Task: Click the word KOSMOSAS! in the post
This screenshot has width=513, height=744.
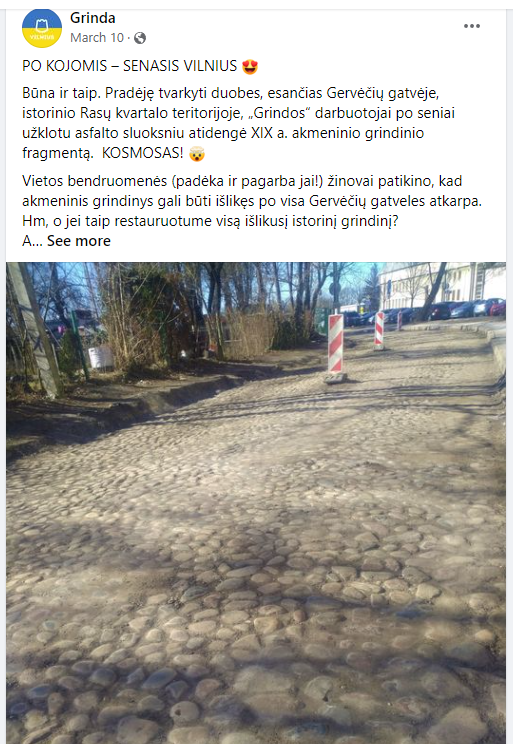Action: 142,153
